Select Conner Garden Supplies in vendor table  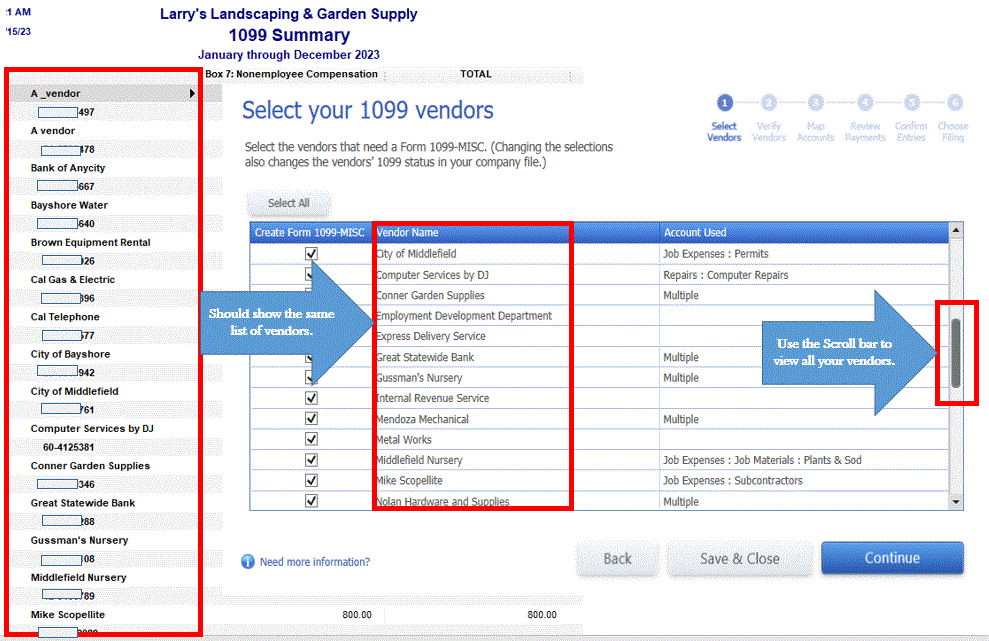pos(430,295)
